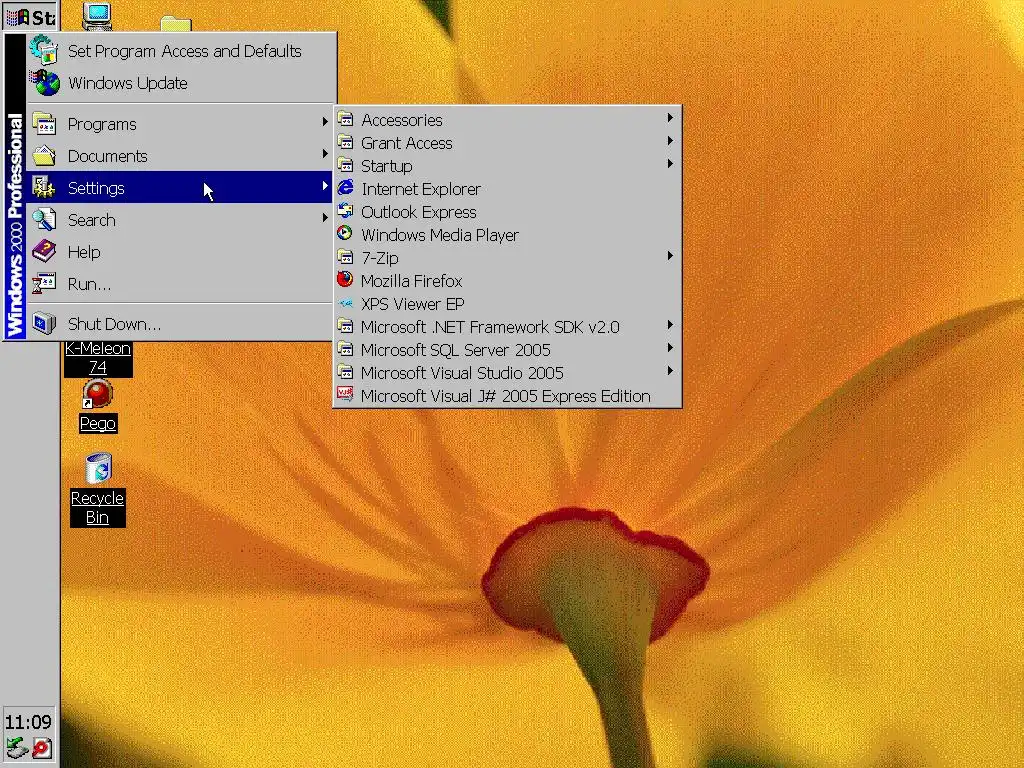1024x768 pixels.
Task: Launch Internet Explorer from Programs menu
Action: 507,189
